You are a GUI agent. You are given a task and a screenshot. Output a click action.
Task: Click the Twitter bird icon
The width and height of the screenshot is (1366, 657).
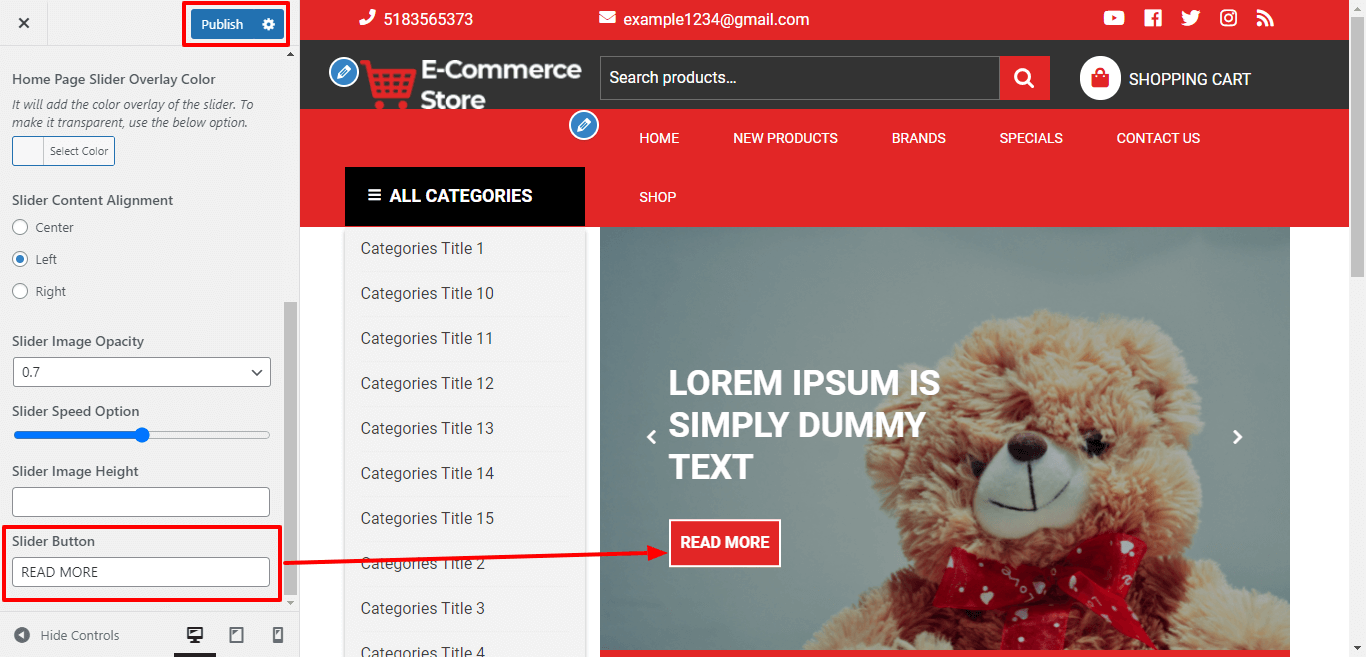tap(1190, 18)
